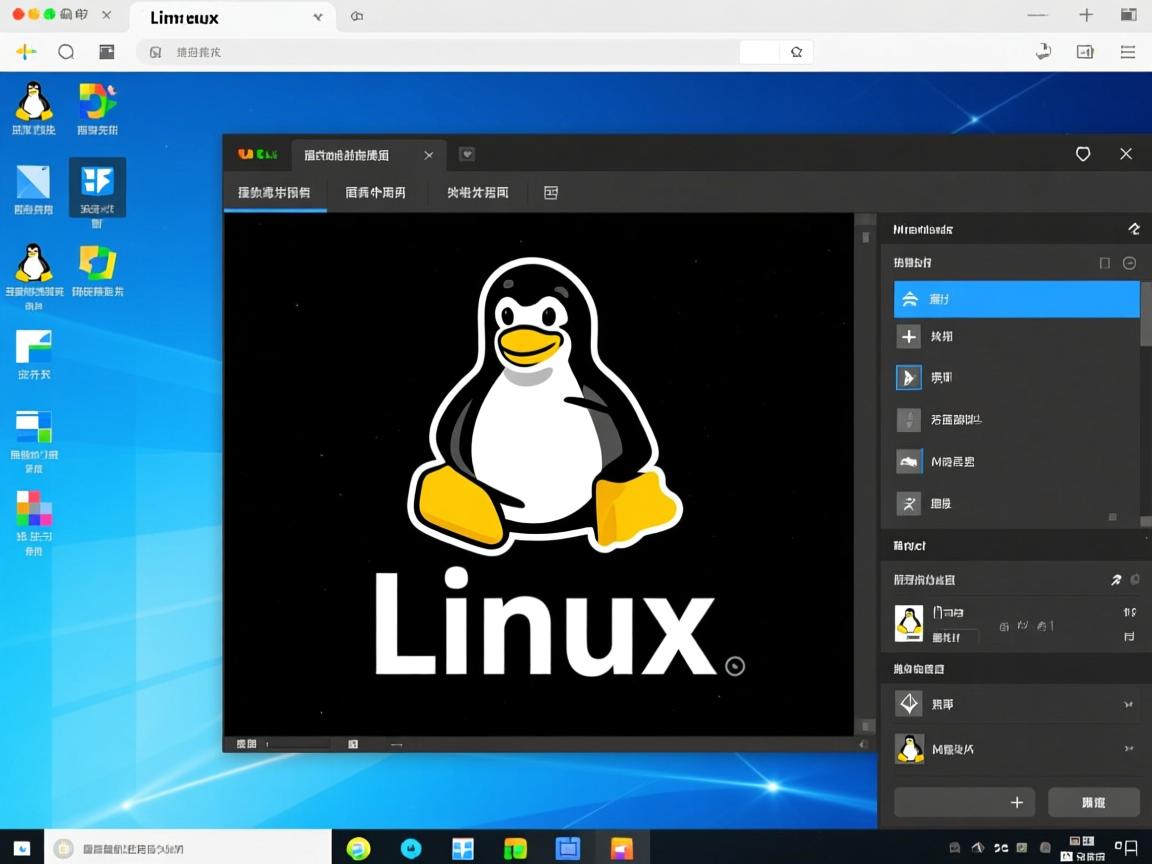Click the sync icon at the panel's top right

click(1134, 228)
